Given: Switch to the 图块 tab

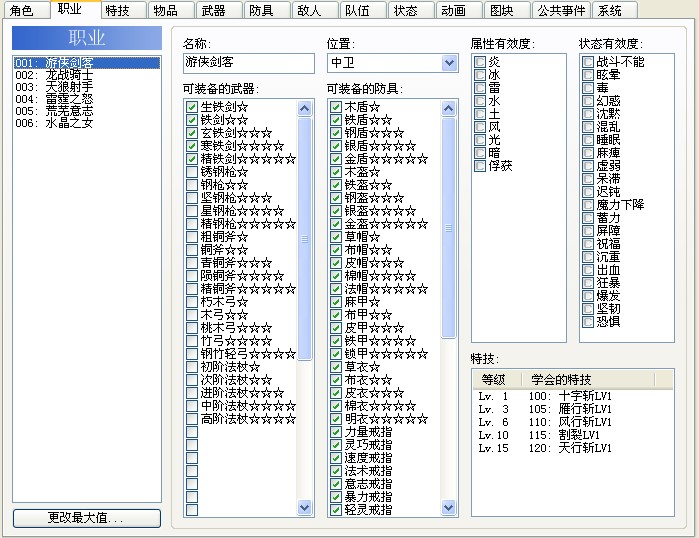Looking at the screenshot, I should [507, 10].
